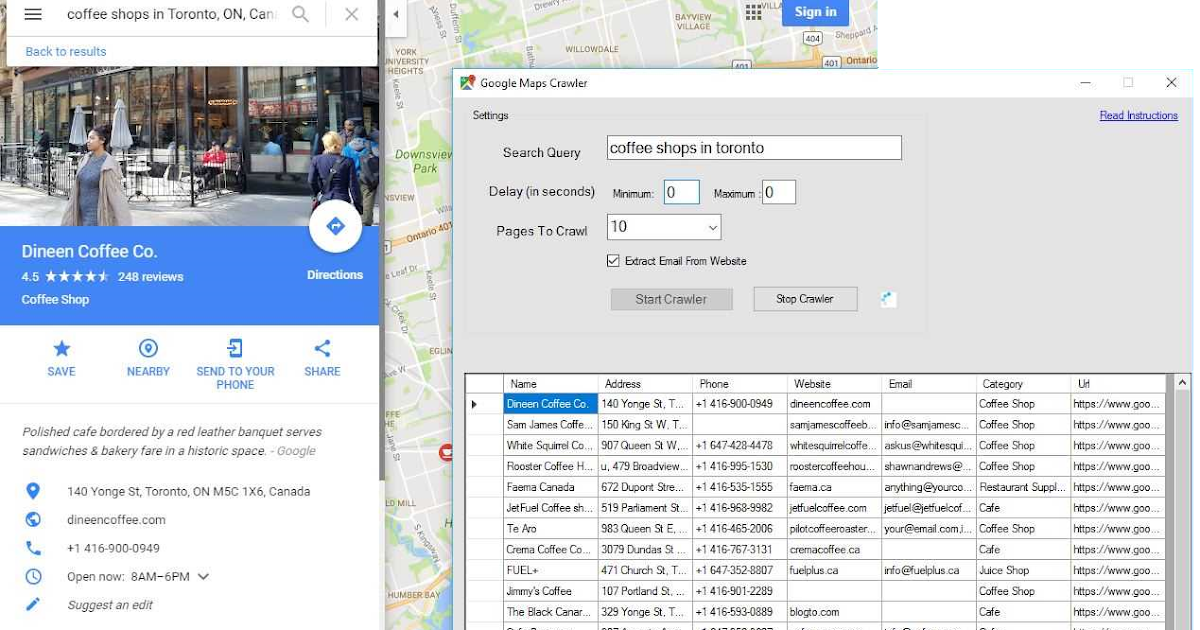
Task: Click the Email column header
Action: pyautogui.click(x=928, y=384)
